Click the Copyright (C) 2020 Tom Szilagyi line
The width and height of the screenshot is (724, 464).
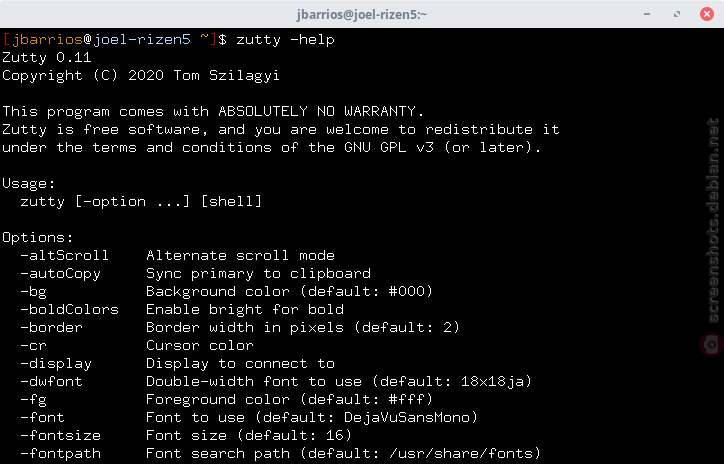coord(141,76)
